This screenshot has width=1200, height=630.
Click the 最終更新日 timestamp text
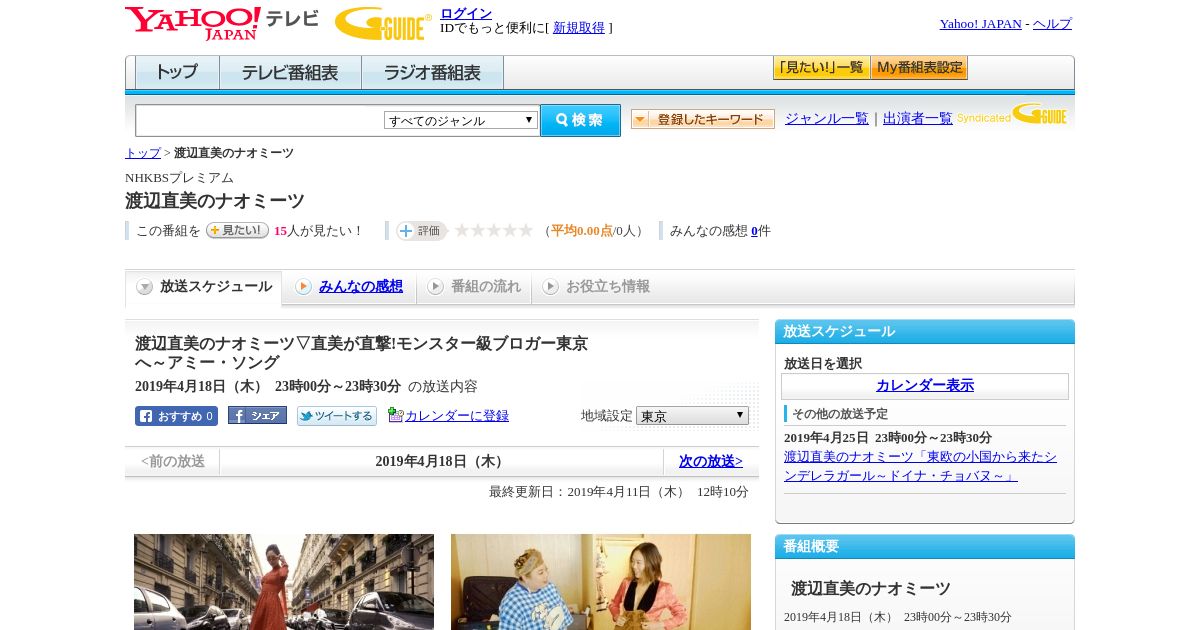pos(619,492)
